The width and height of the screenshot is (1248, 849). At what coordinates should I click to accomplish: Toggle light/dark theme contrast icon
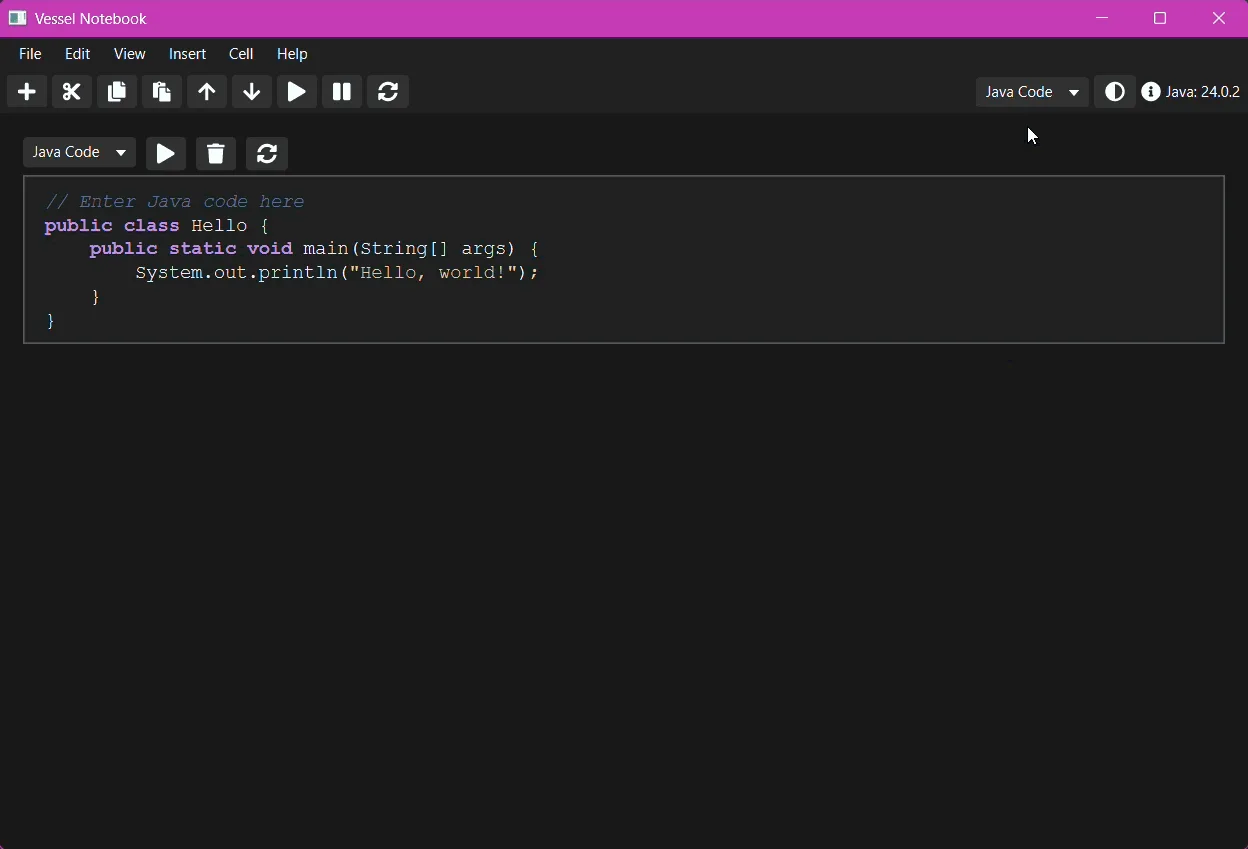point(1115,92)
